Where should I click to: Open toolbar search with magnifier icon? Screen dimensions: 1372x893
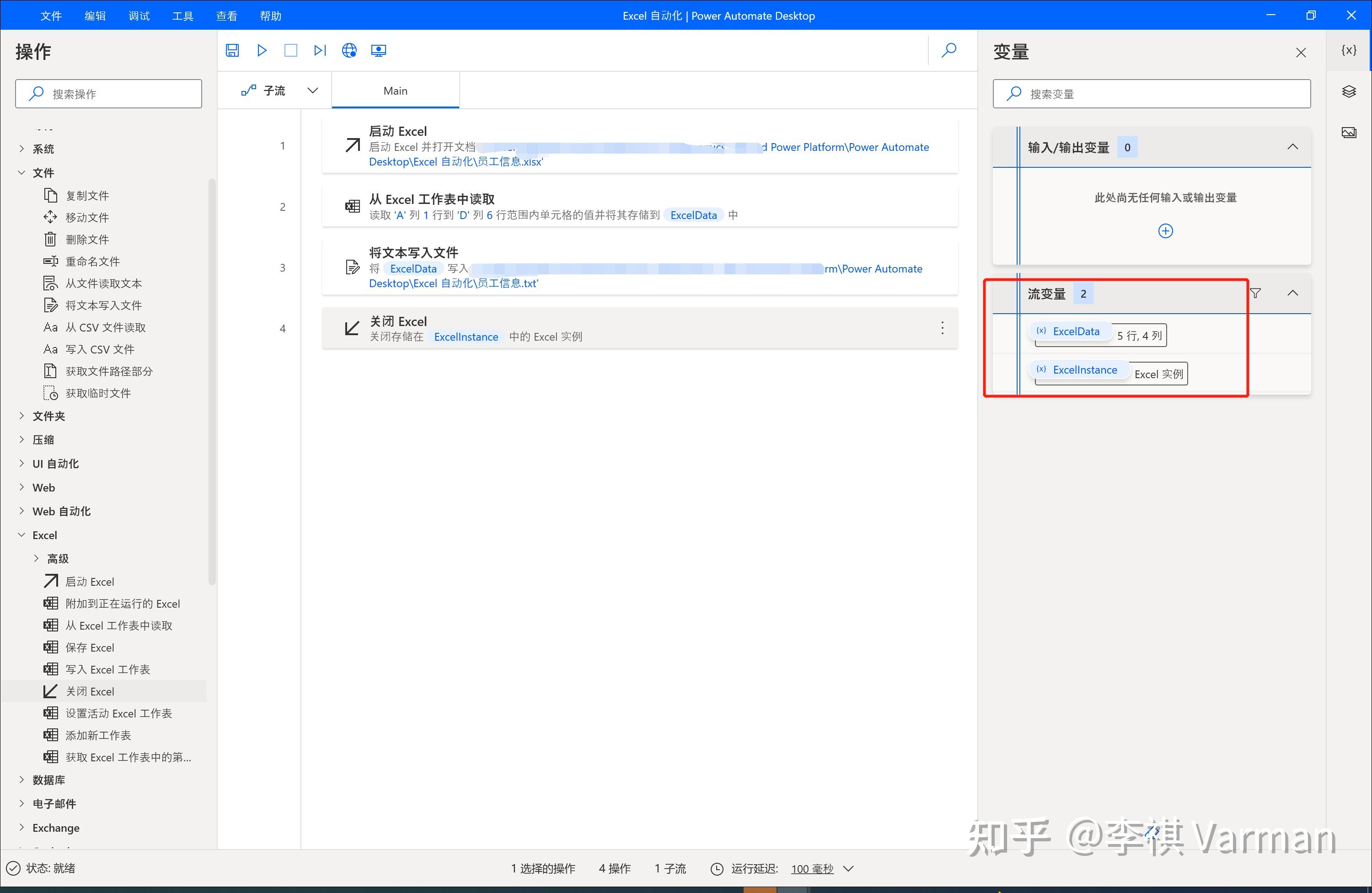[949, 50]
